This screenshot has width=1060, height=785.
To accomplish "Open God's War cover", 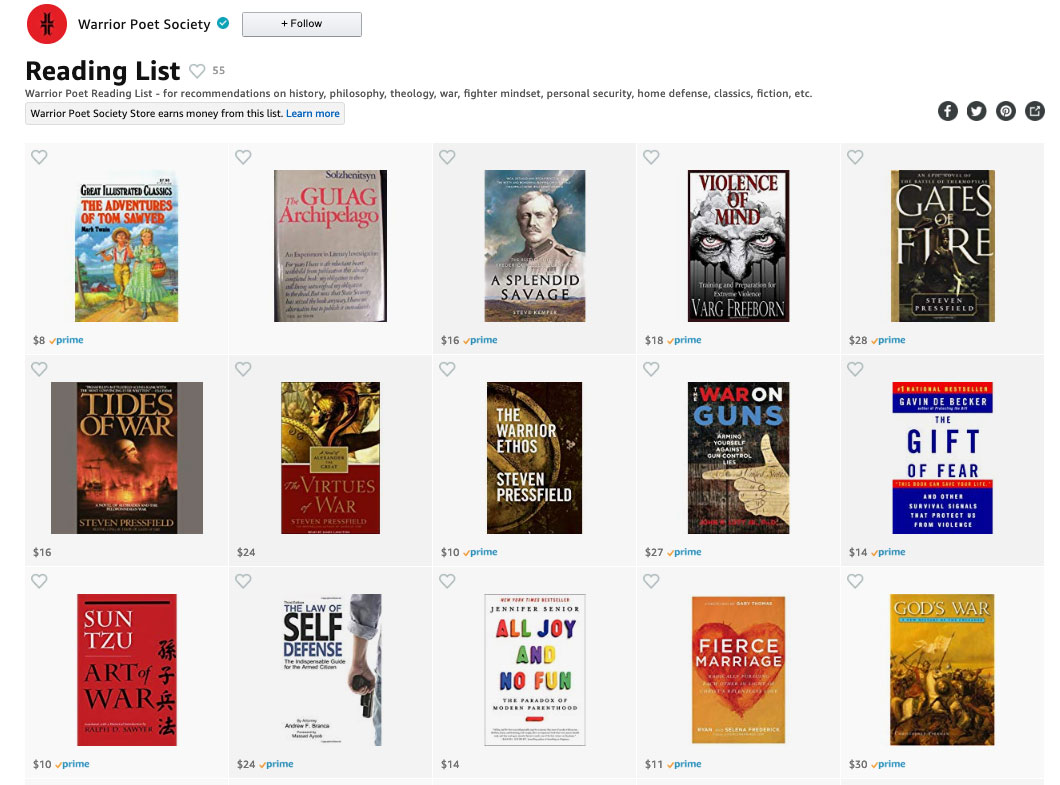I will tap(942, 670).
